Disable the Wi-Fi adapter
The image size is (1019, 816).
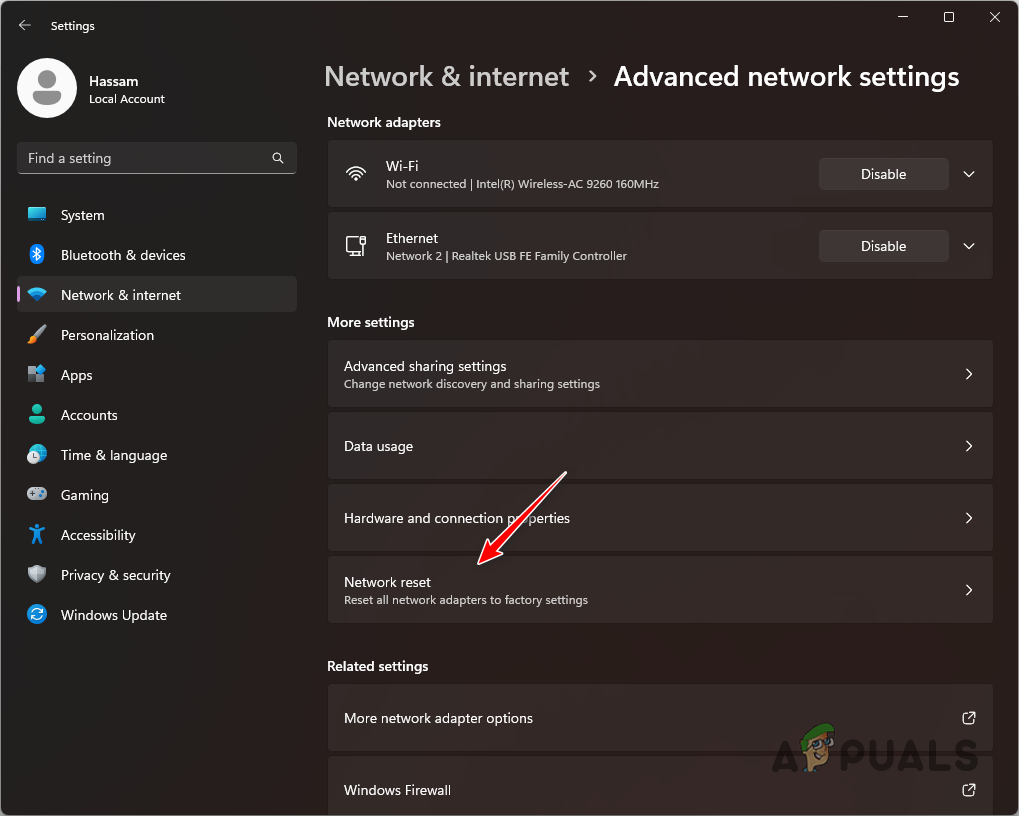(x=883, y=174)
